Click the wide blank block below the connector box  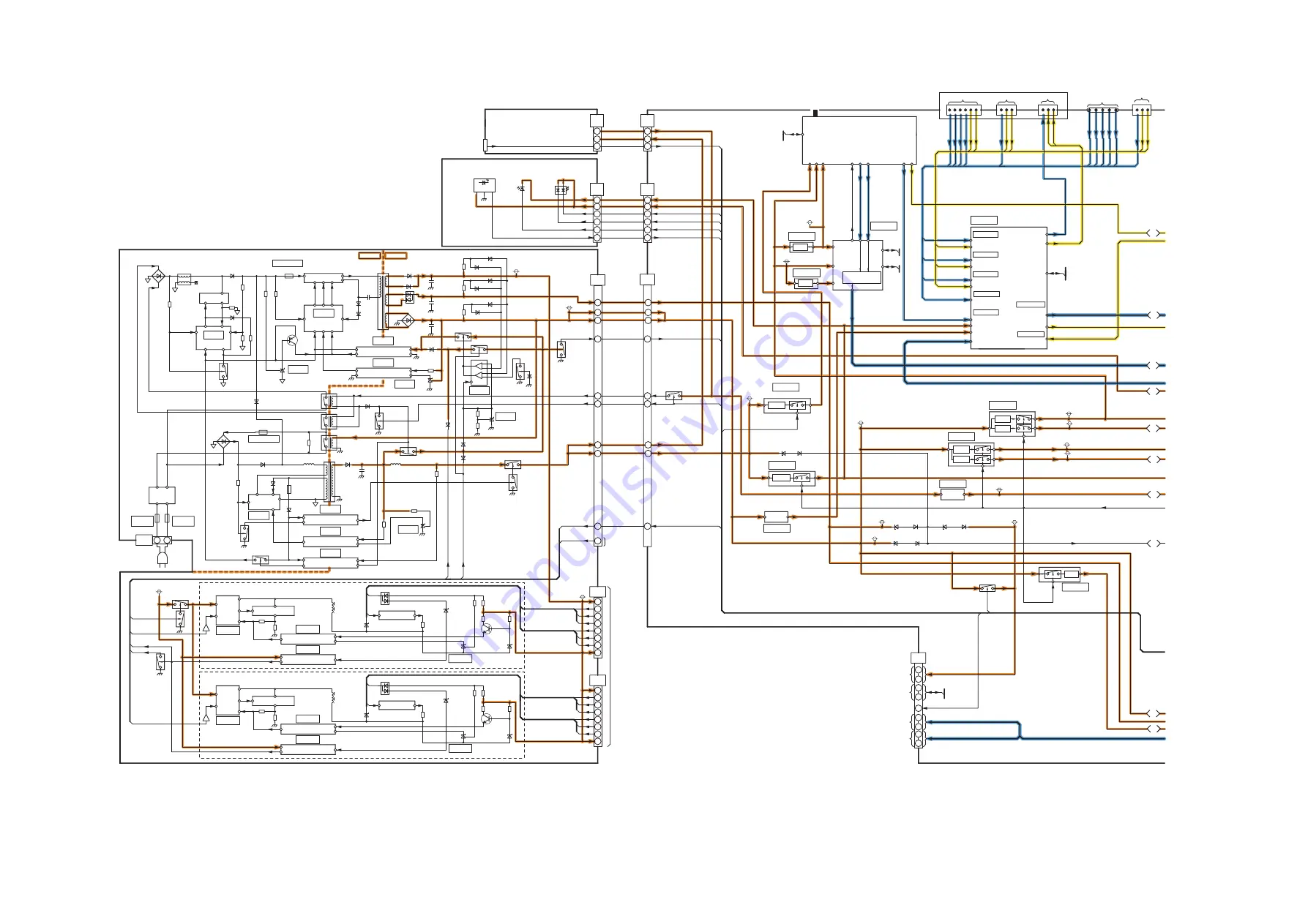pos(859,140)
